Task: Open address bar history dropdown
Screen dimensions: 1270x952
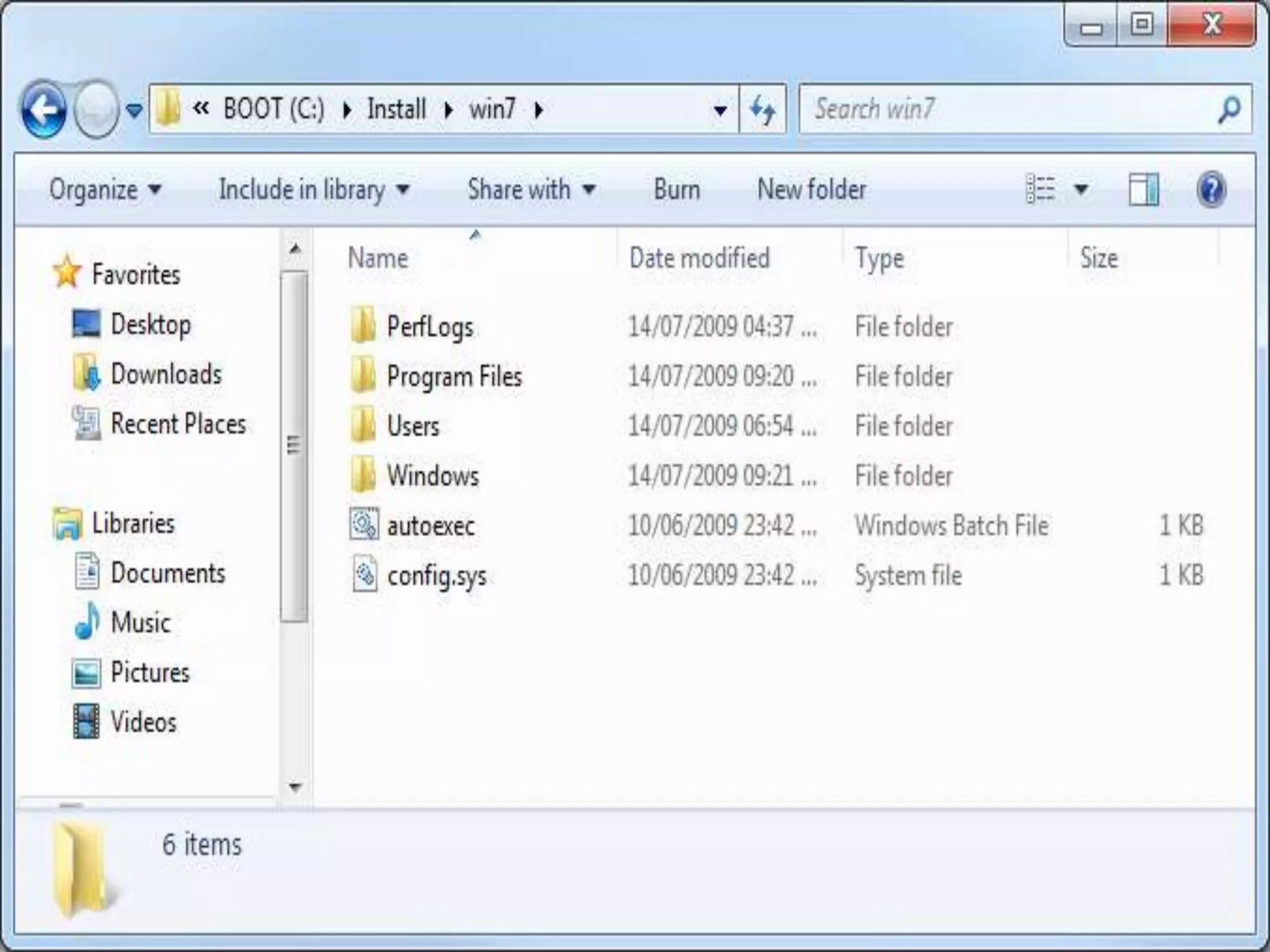Action: click(720, 111)
